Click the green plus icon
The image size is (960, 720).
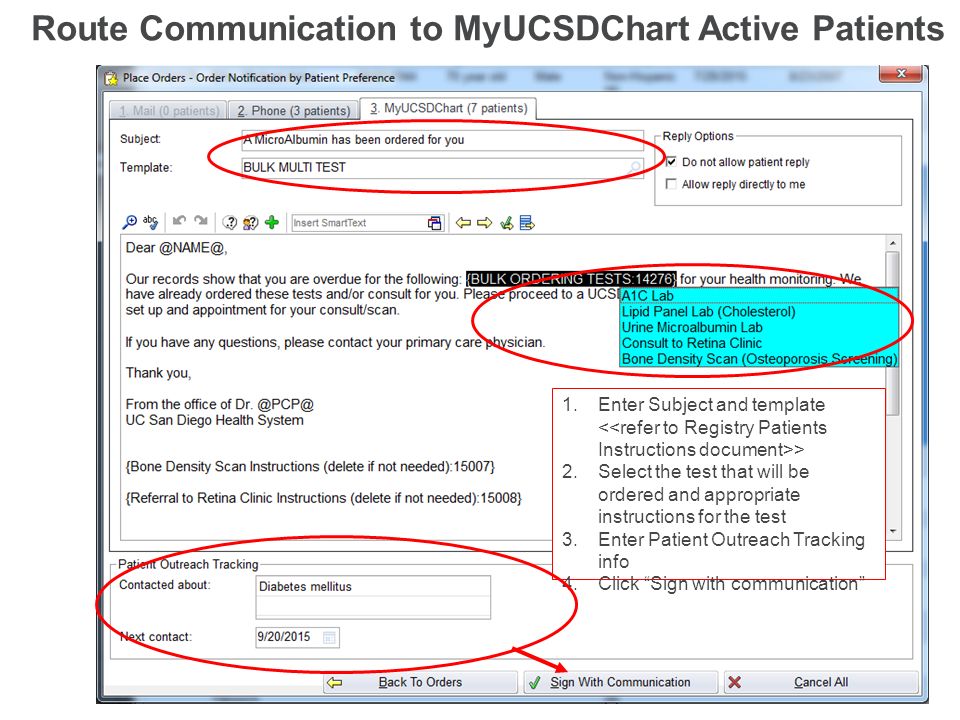(x=272, y=222)
